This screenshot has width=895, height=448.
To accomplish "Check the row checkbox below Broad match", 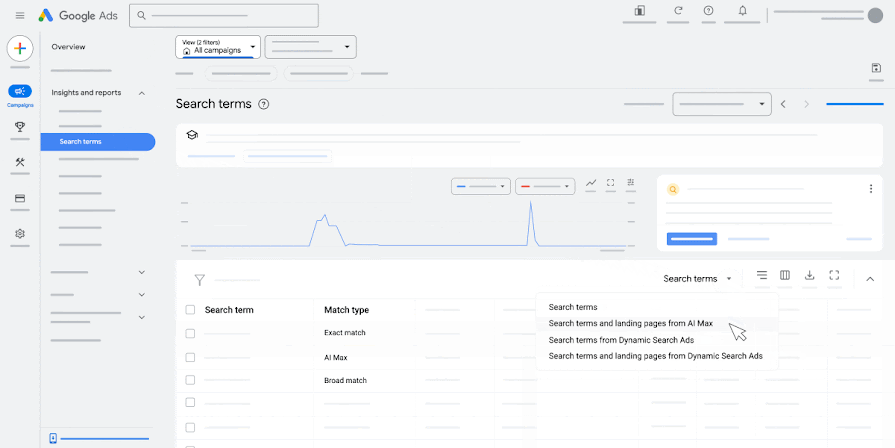I will (190, 403).
